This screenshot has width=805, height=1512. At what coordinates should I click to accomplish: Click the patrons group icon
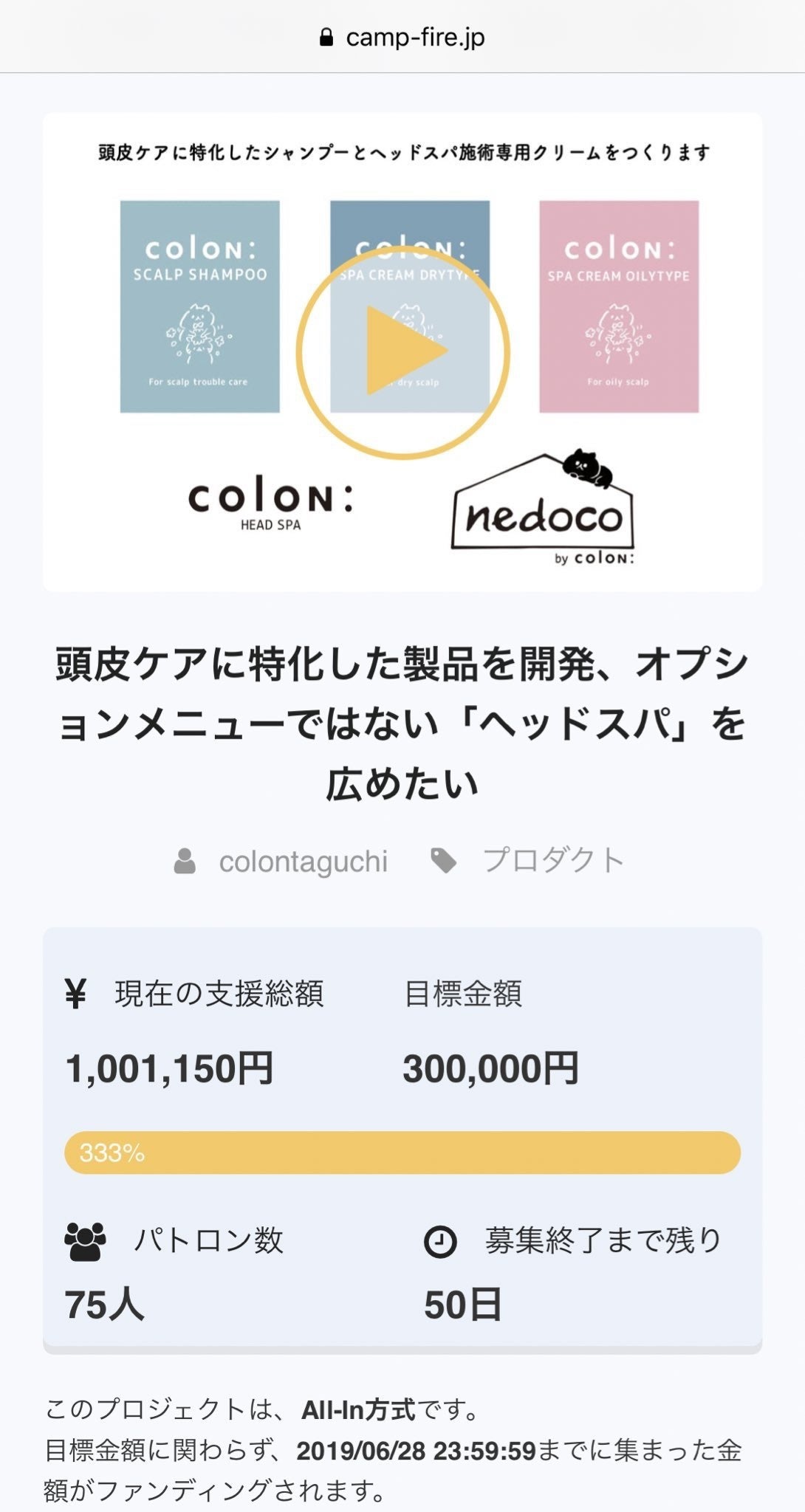86,1241
